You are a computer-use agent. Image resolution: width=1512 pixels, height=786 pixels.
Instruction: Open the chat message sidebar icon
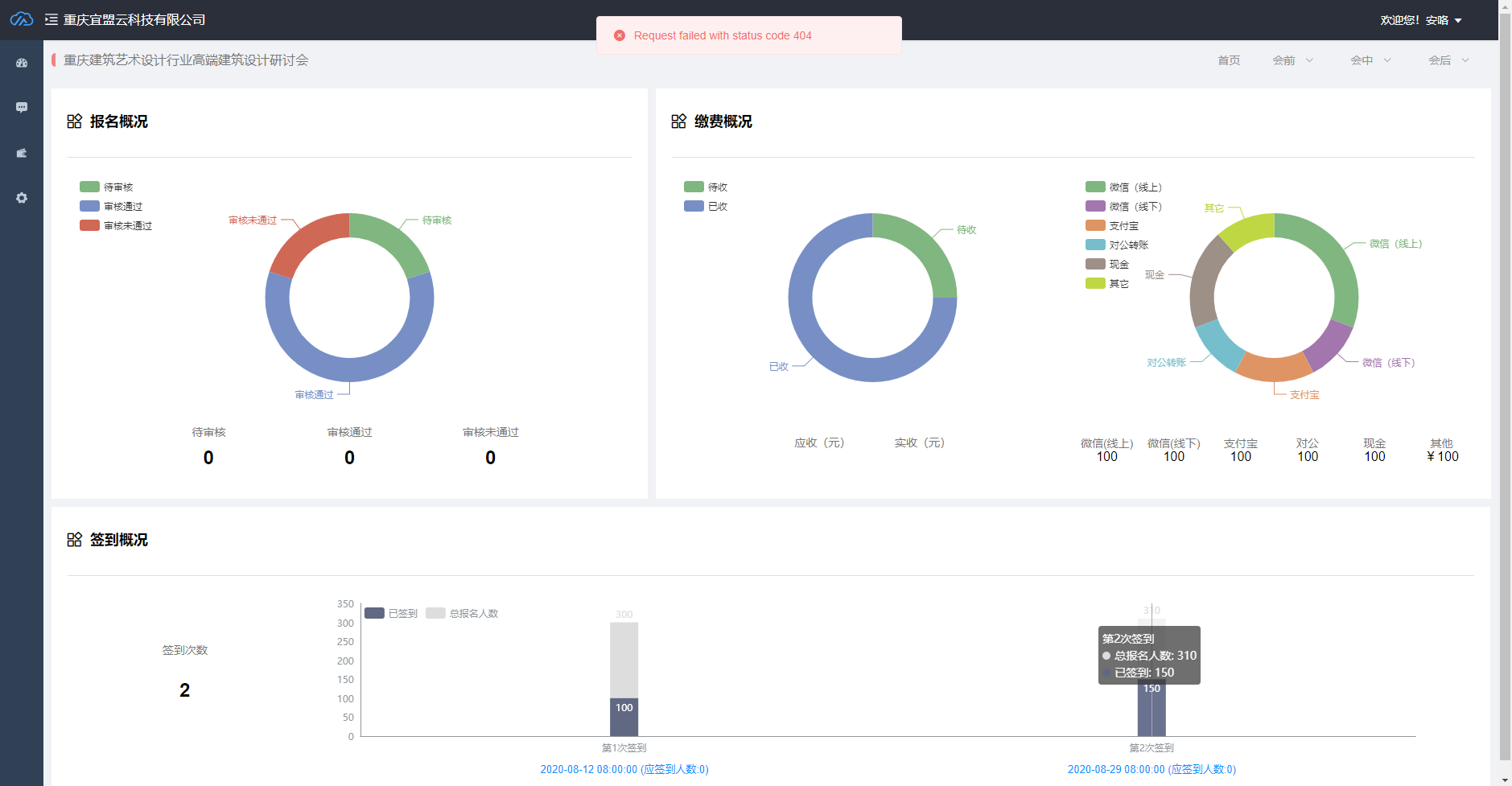22,107
